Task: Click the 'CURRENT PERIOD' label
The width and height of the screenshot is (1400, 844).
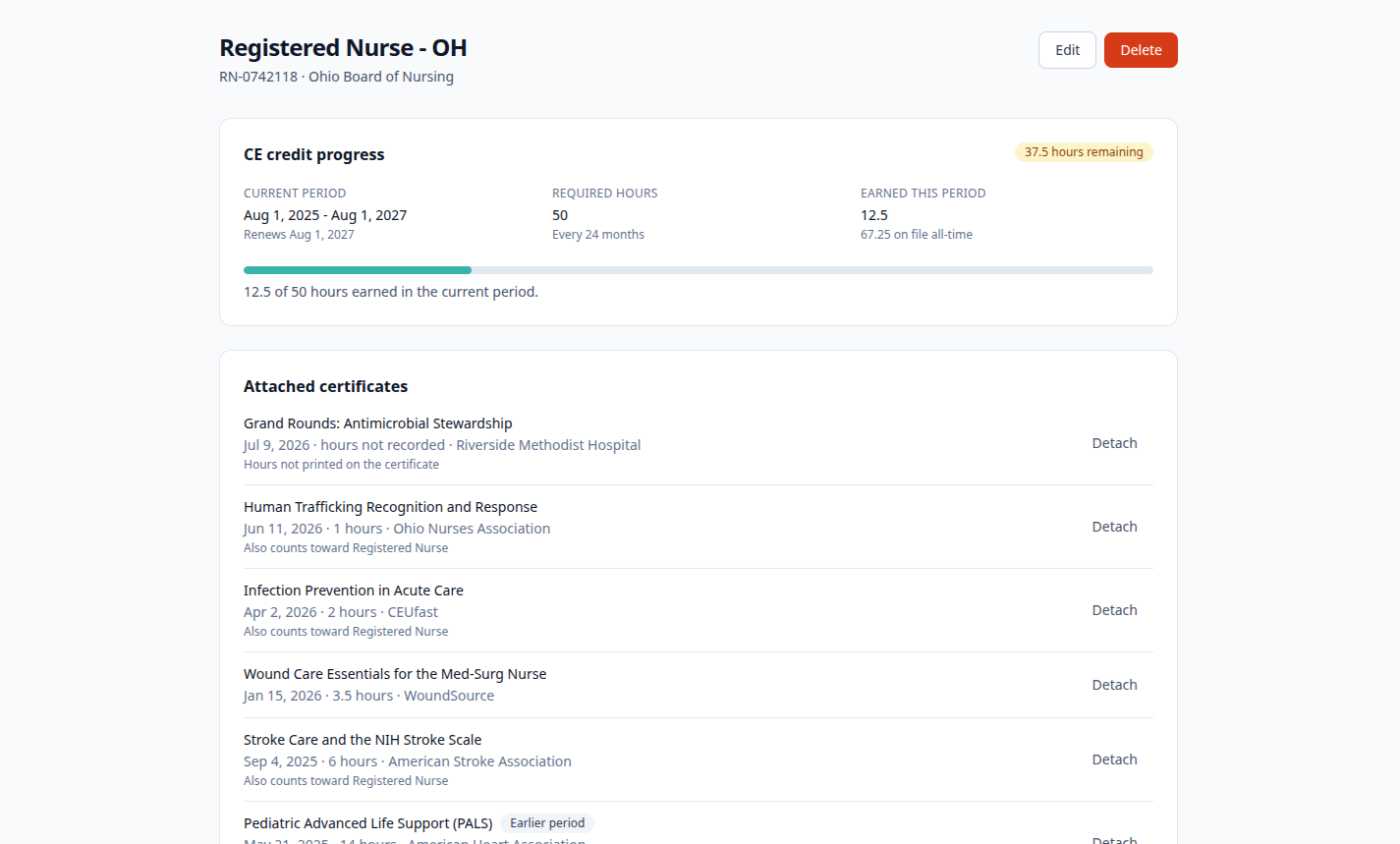Action: click(x=295, y=194)
